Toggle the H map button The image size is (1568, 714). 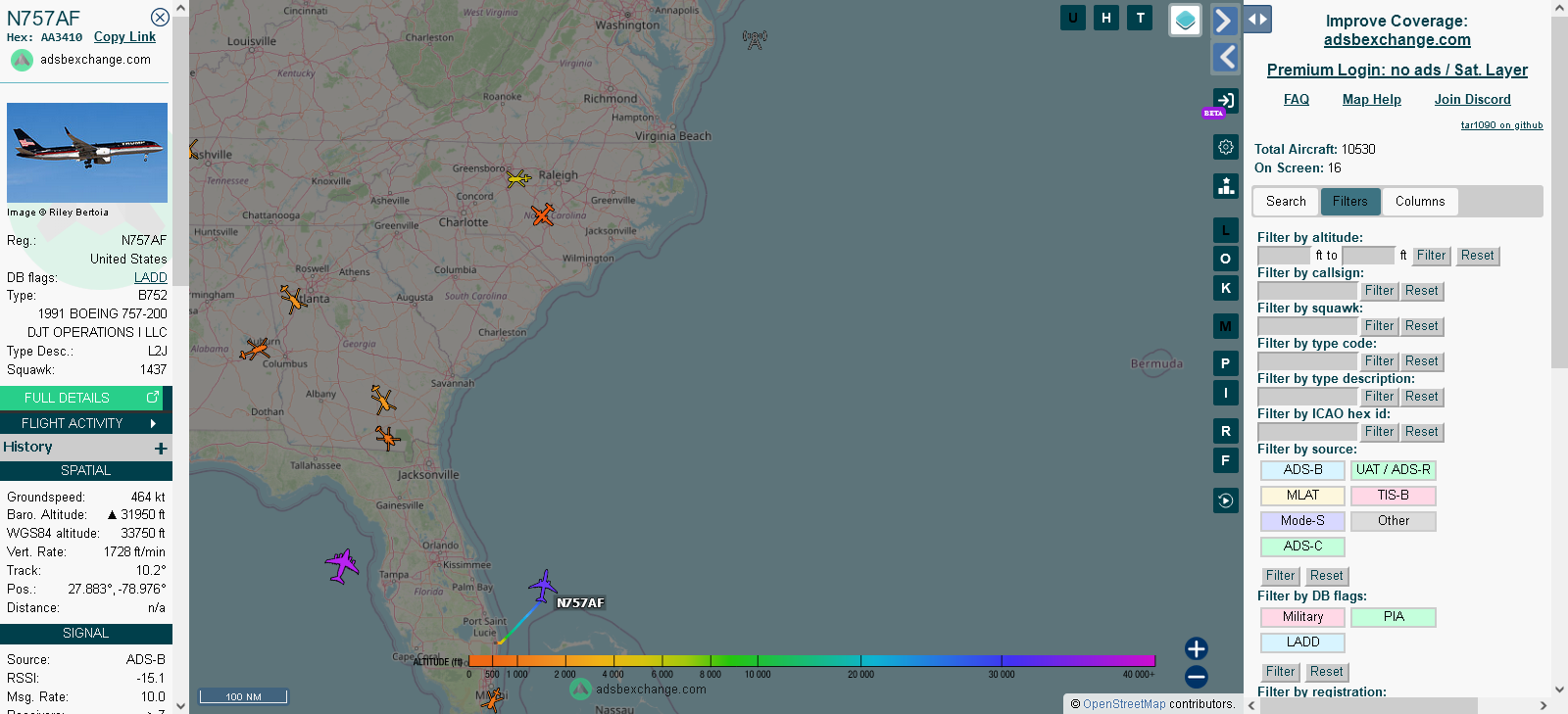pos(1106,18)
